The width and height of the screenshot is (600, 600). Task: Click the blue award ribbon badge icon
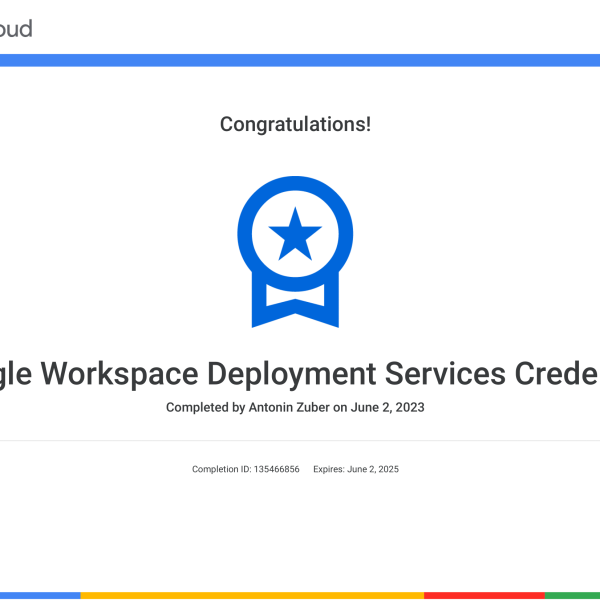(295, 252)
